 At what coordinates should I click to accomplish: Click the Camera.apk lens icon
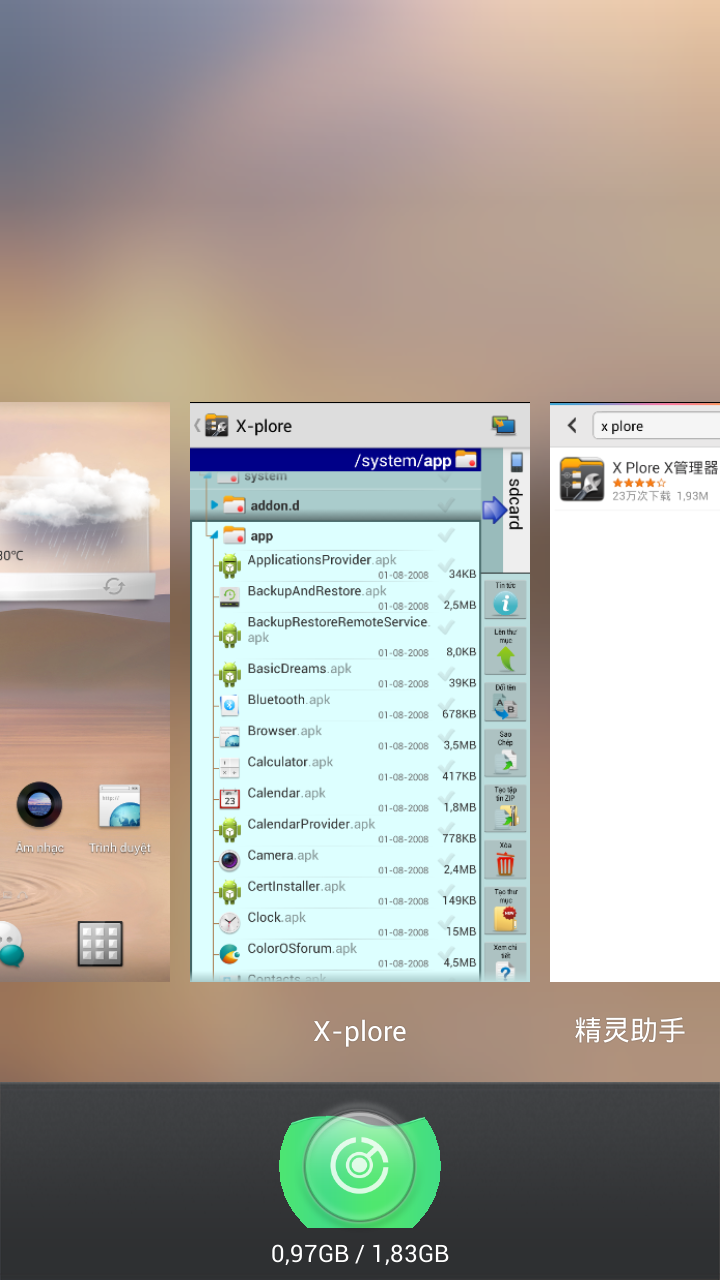tap(230, 861)
